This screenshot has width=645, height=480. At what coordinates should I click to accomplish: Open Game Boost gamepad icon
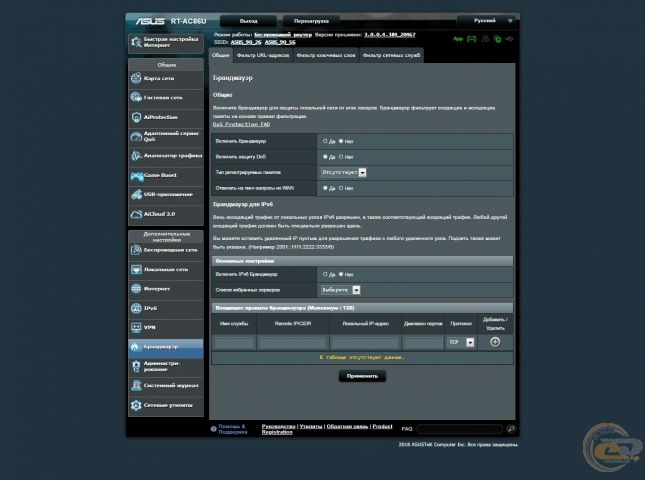(136, 176)
